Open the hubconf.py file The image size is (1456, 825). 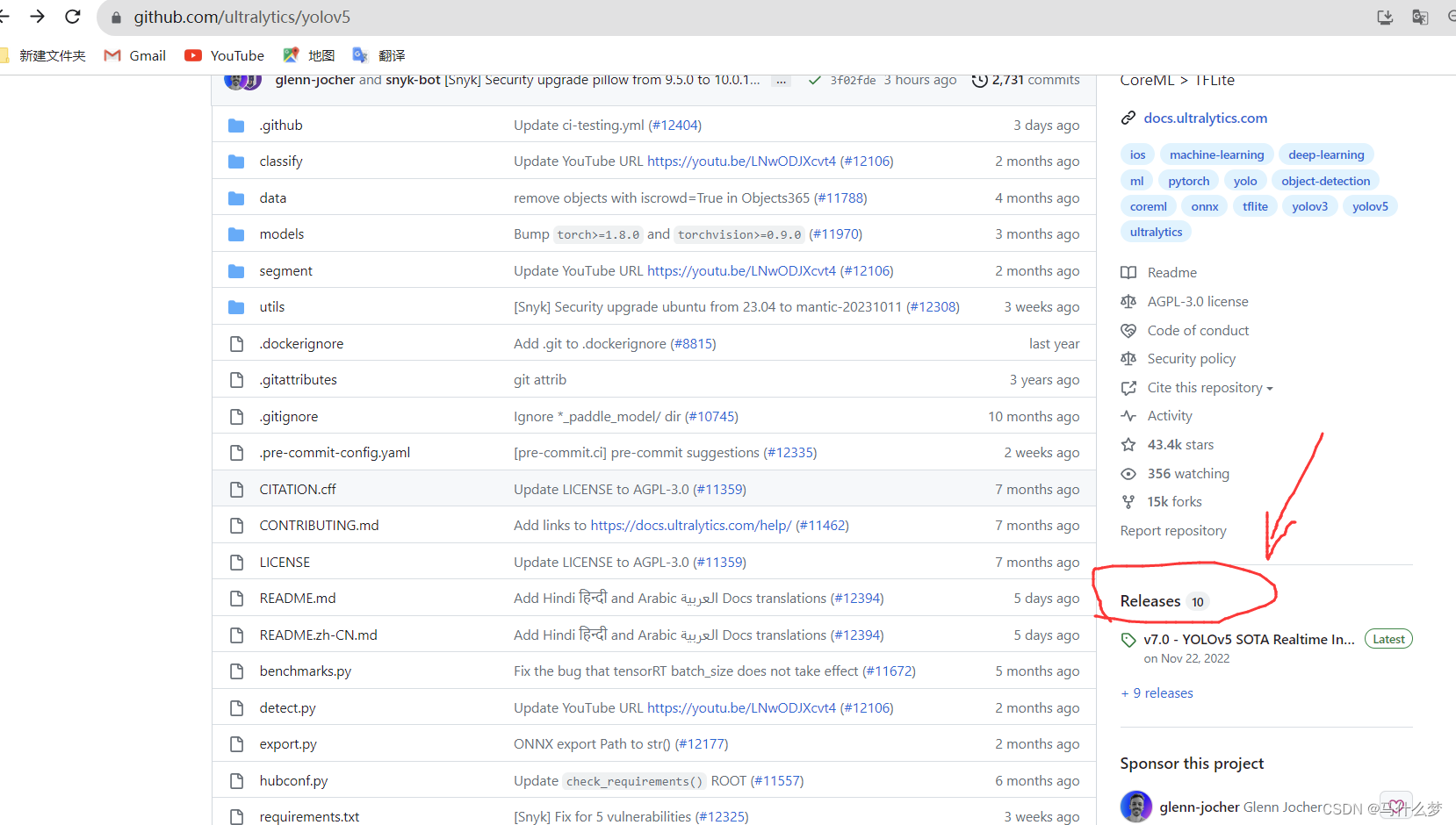(x=293, y=781)
